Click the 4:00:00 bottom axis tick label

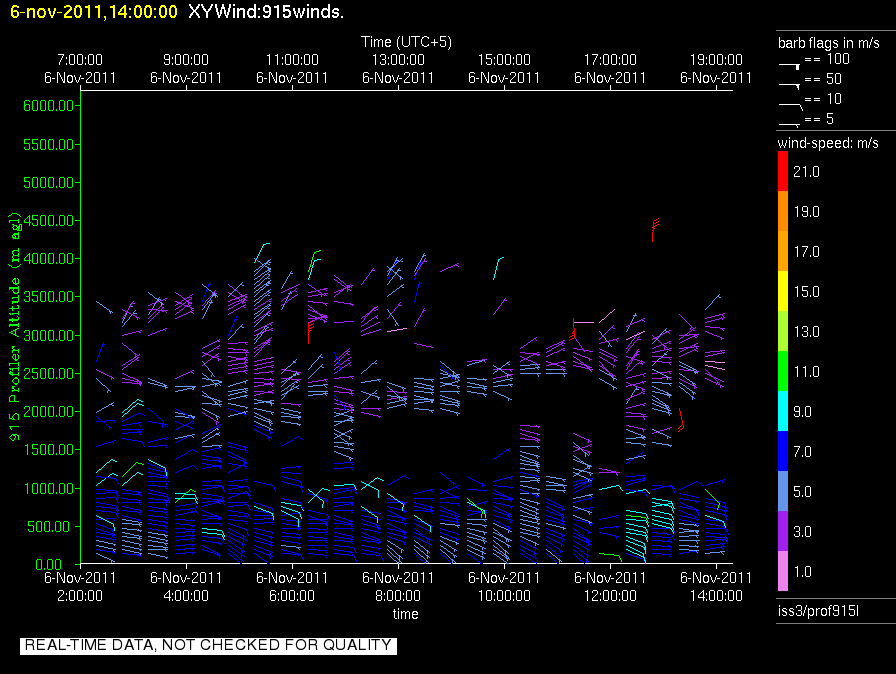tap(186, 596)
